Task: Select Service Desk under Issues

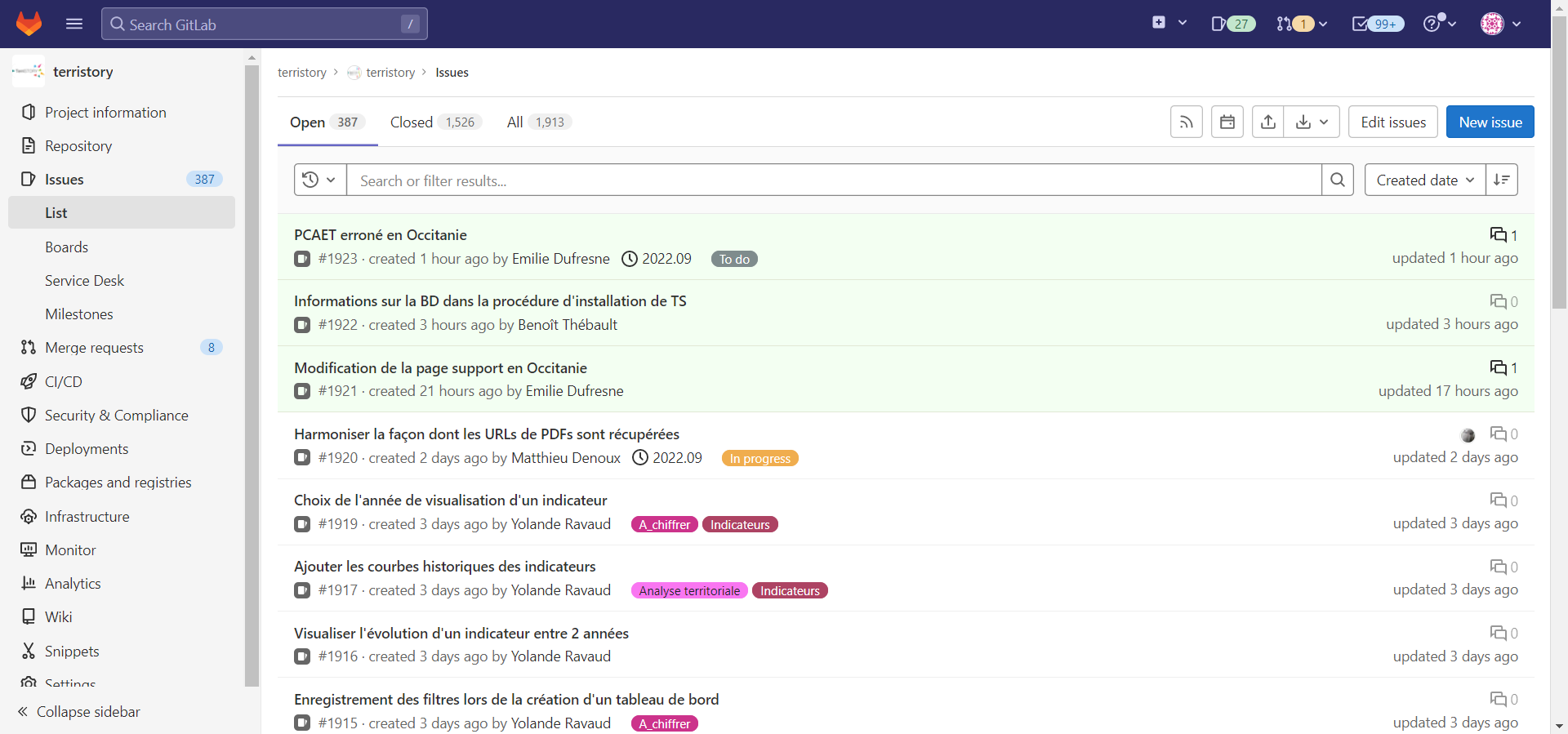Action: point(122,281)
